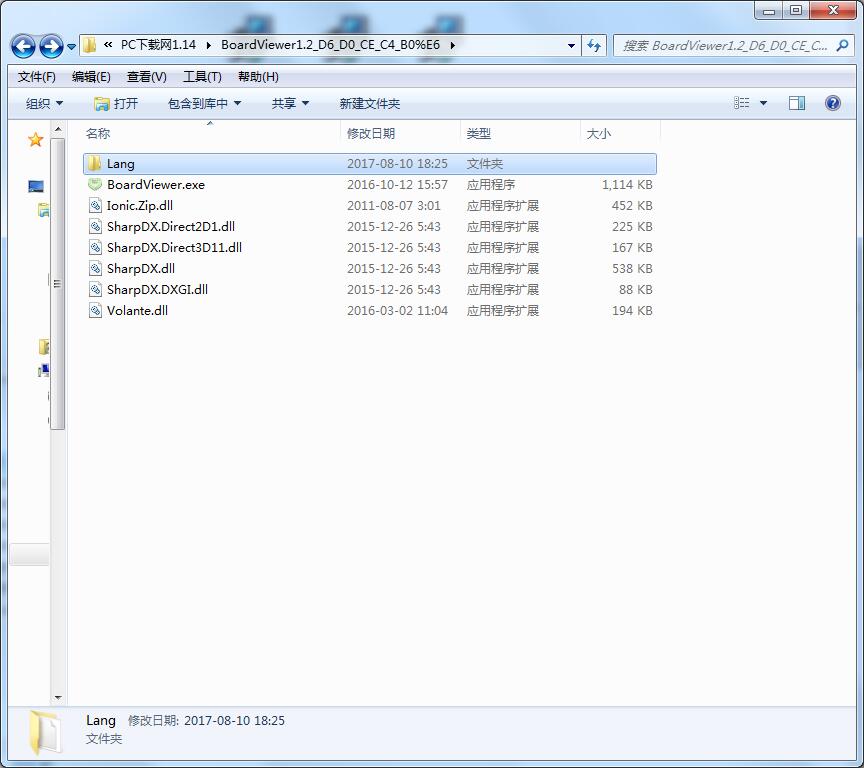Sort by the 修改日期 column header
Viewport: 864px width, 768px height.
click(x=371, y=133)
